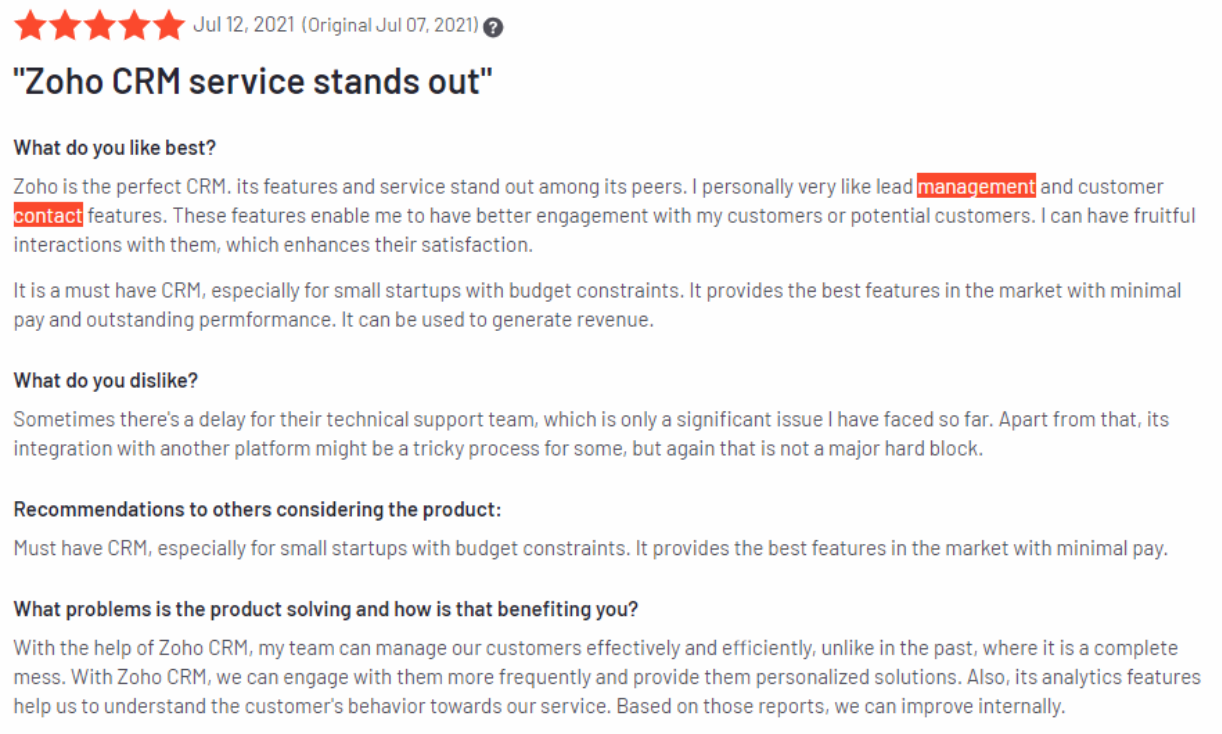Click the "What do you like best?" heading
Image resolution: width=1222 pixels, height=734 pixels.
115,147
